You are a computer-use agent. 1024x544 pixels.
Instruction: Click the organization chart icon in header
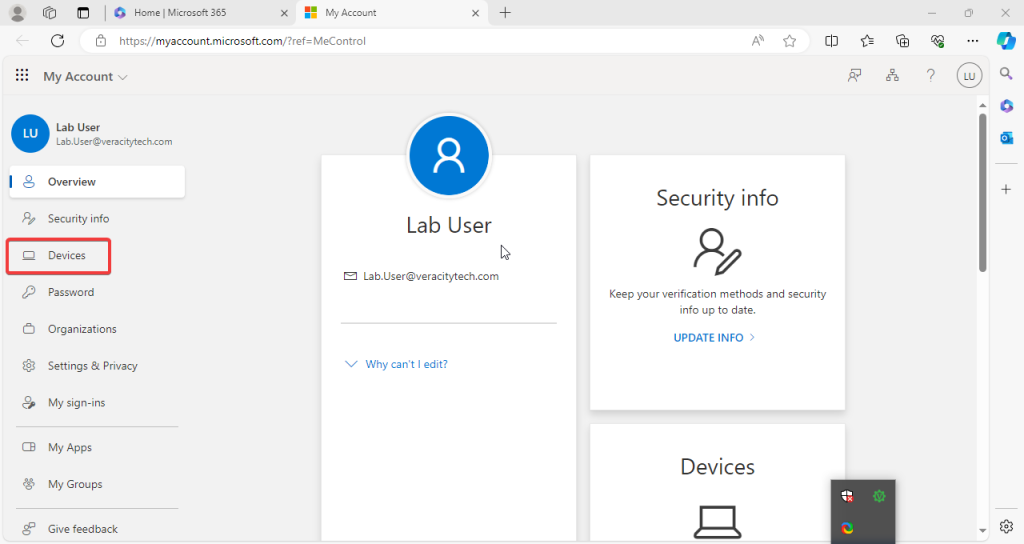click(x=892, y=76)
